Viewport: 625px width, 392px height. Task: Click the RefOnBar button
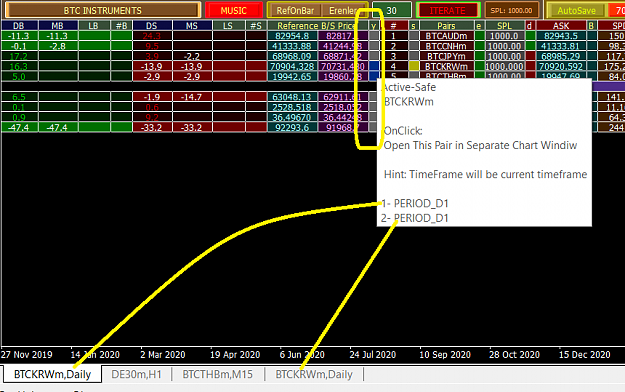[x=295, y=10]
